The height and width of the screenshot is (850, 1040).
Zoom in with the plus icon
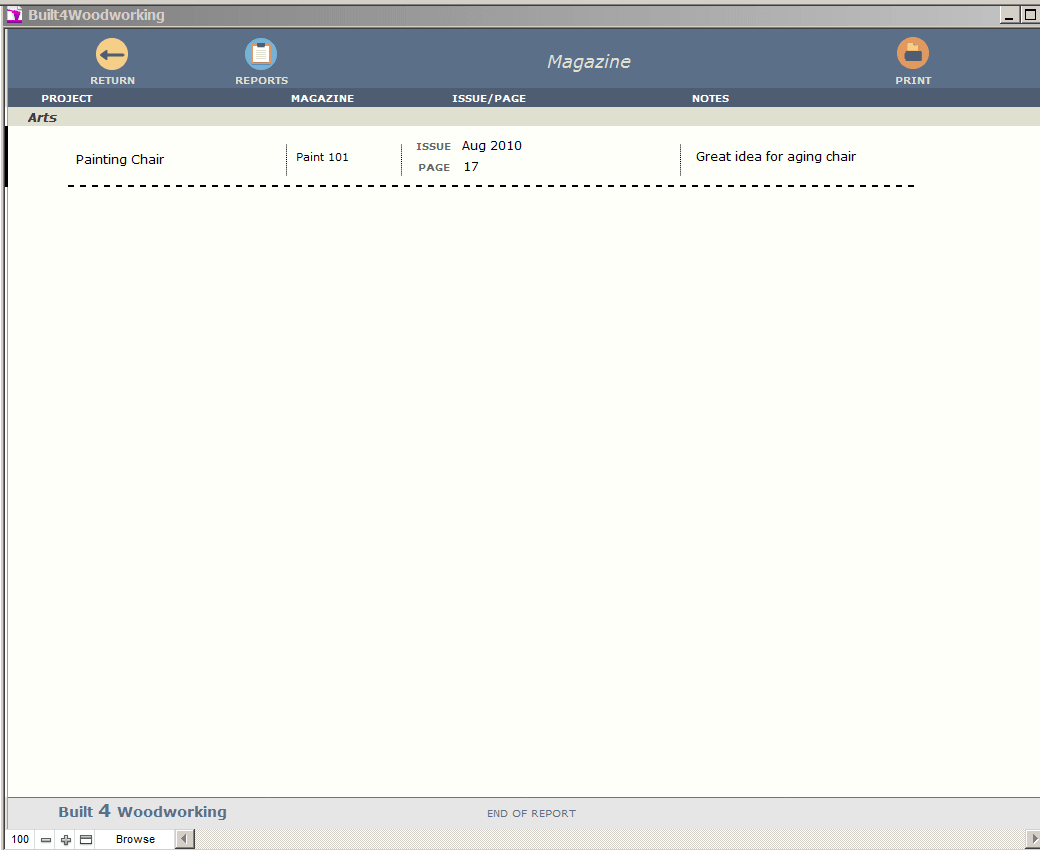coord(66,840)
